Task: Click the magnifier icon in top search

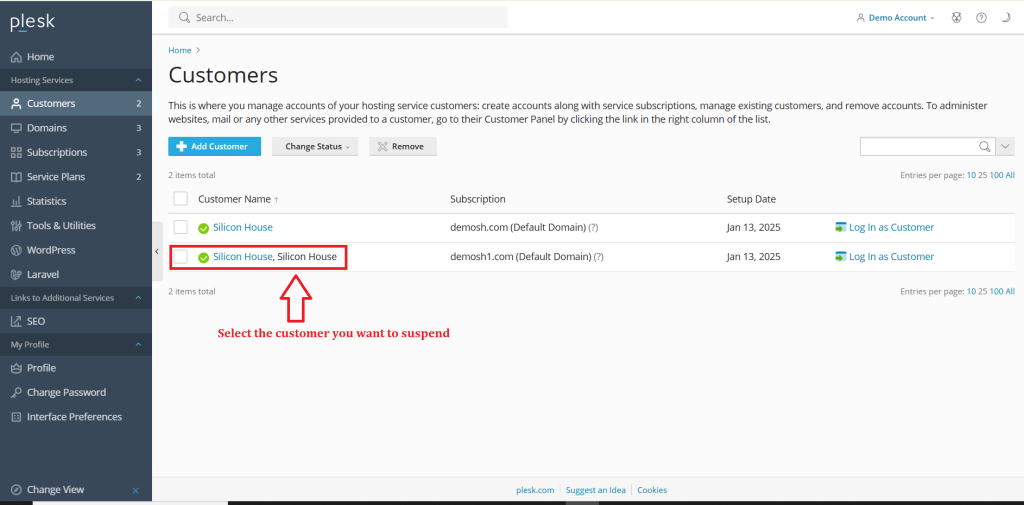Action: [184, 18]
